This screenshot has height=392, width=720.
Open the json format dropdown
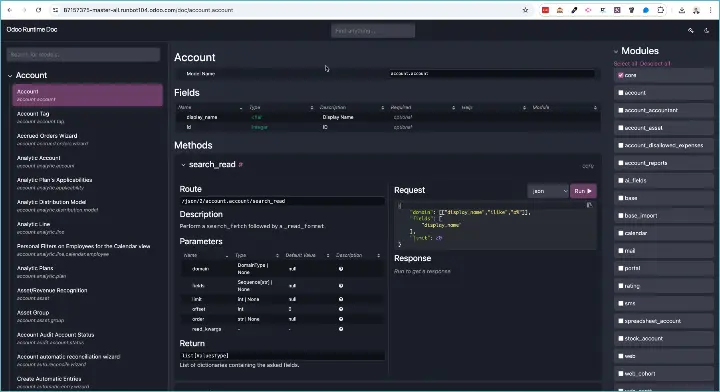click(x=548, y=191)
